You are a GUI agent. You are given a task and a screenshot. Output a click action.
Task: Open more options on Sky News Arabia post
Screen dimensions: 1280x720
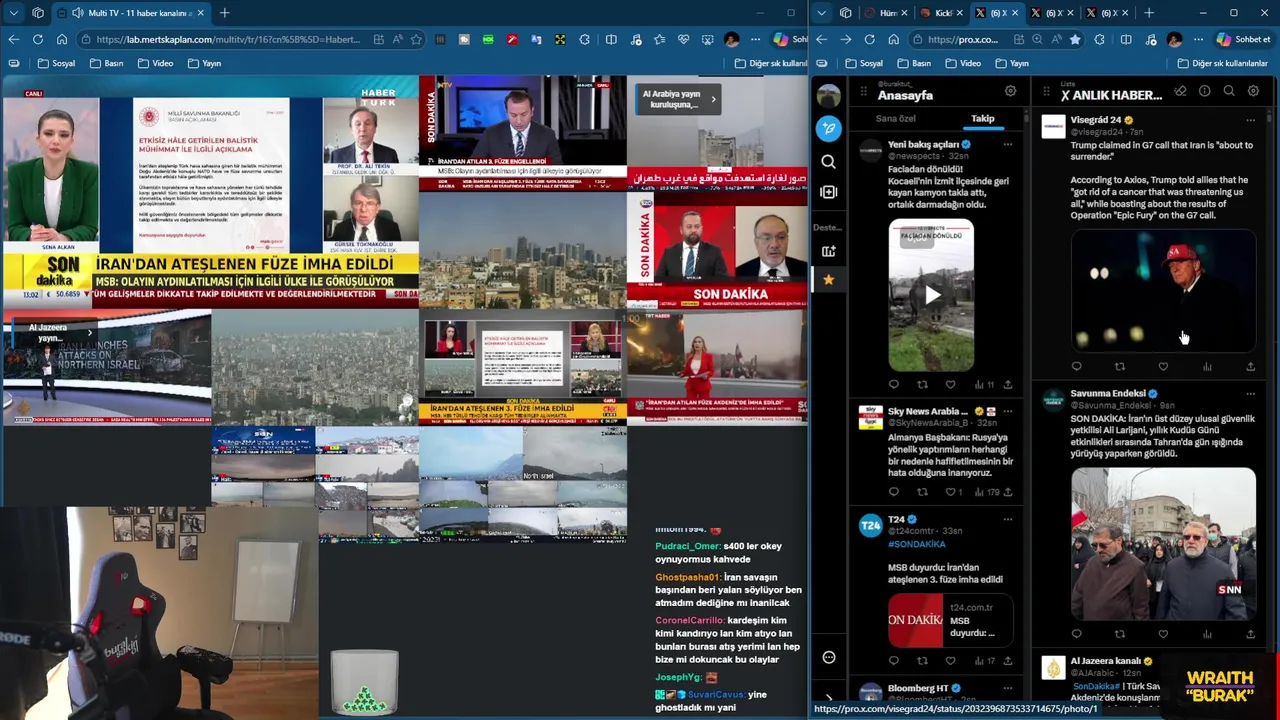pos(1007,411)
